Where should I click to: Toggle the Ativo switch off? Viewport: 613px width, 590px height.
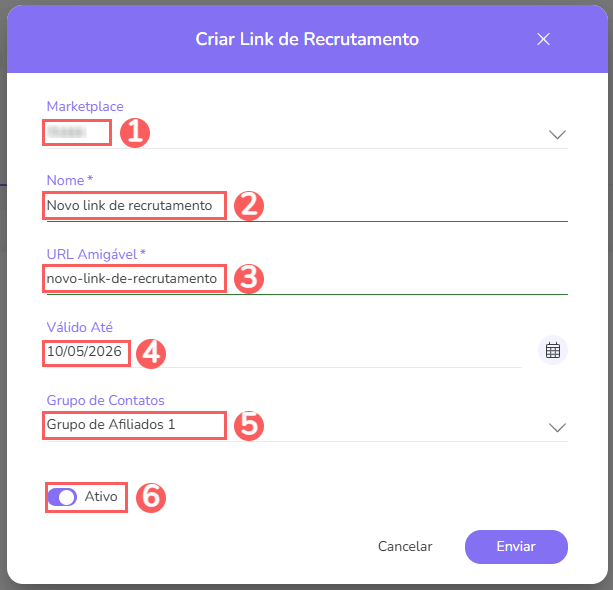[x=62, y=497]
